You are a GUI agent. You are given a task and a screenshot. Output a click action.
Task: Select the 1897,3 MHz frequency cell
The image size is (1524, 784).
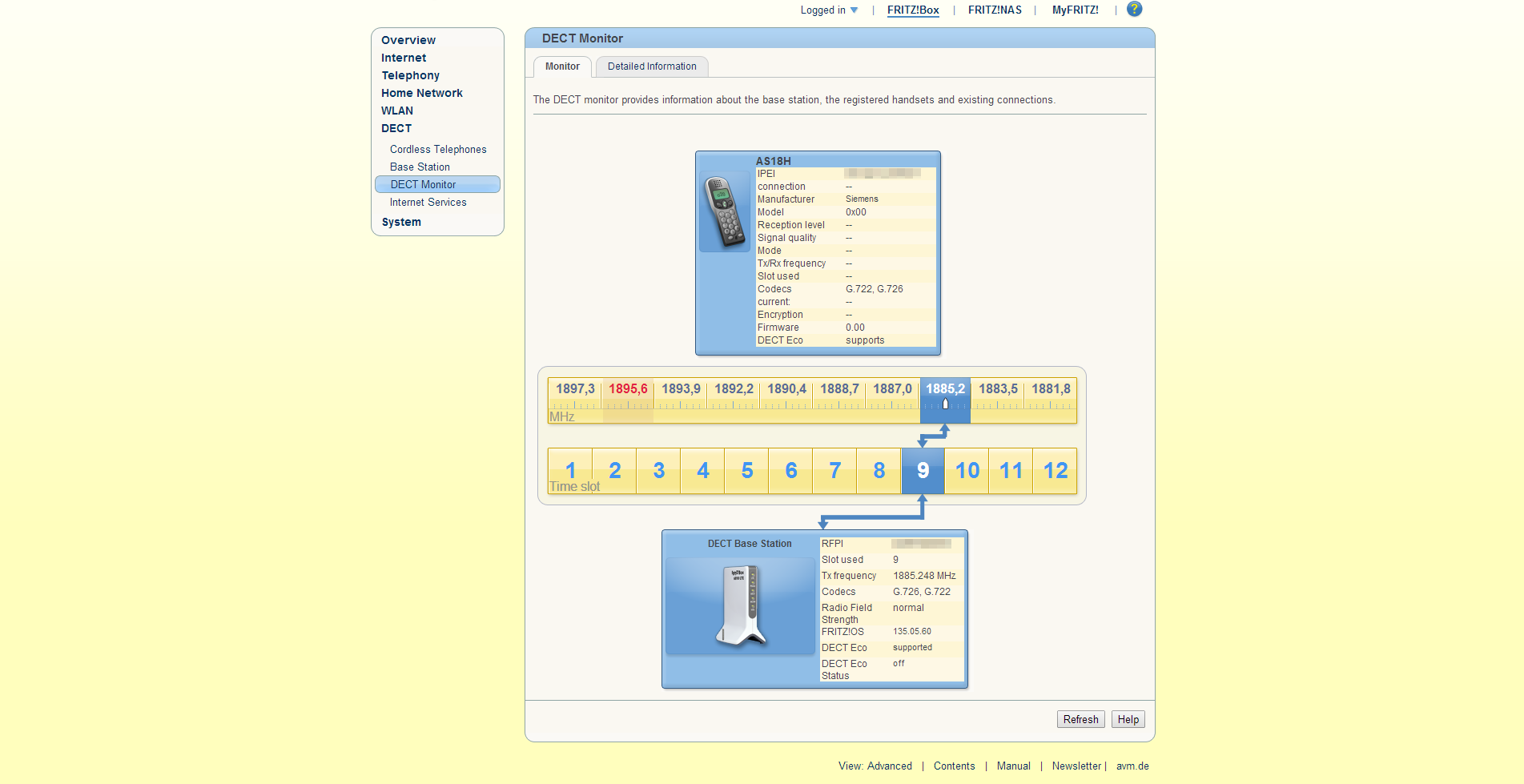pyautogui.click(x=575, y=400)
